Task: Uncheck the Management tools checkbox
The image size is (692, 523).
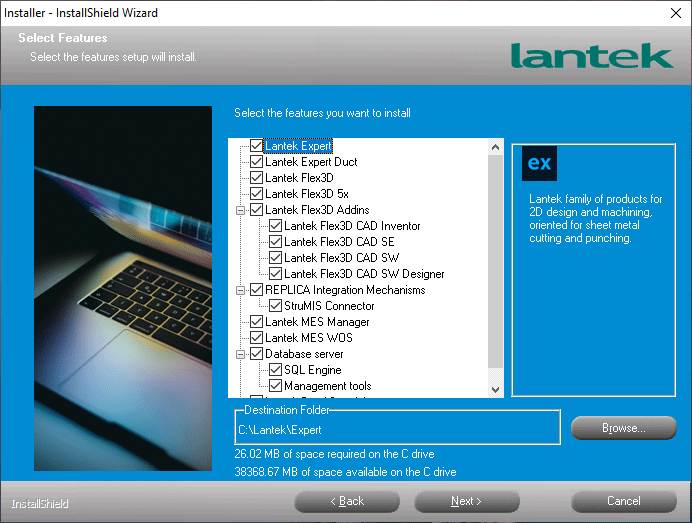Action: [275, 386]
